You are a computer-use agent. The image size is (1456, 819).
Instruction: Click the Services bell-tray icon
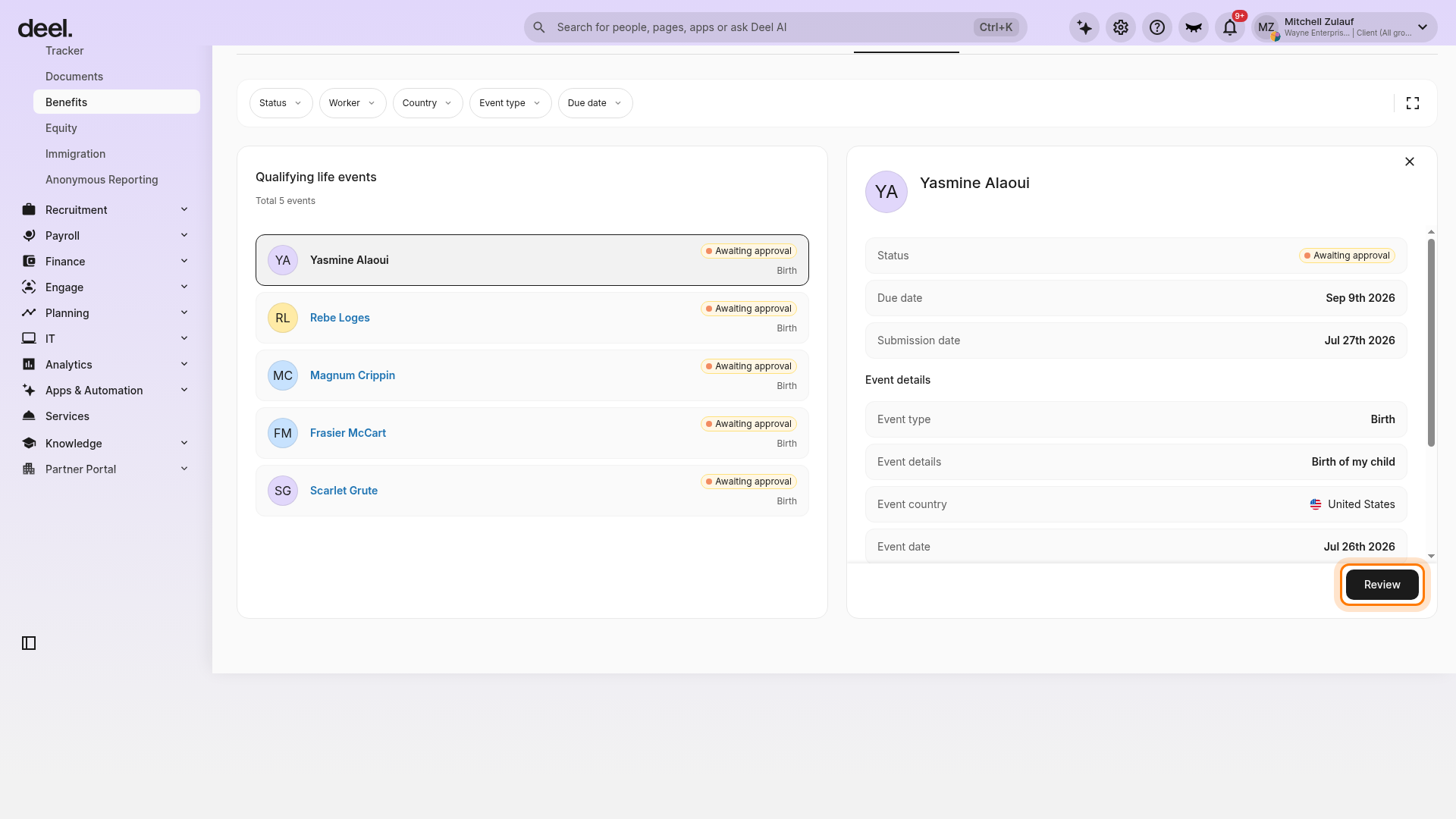29,416
